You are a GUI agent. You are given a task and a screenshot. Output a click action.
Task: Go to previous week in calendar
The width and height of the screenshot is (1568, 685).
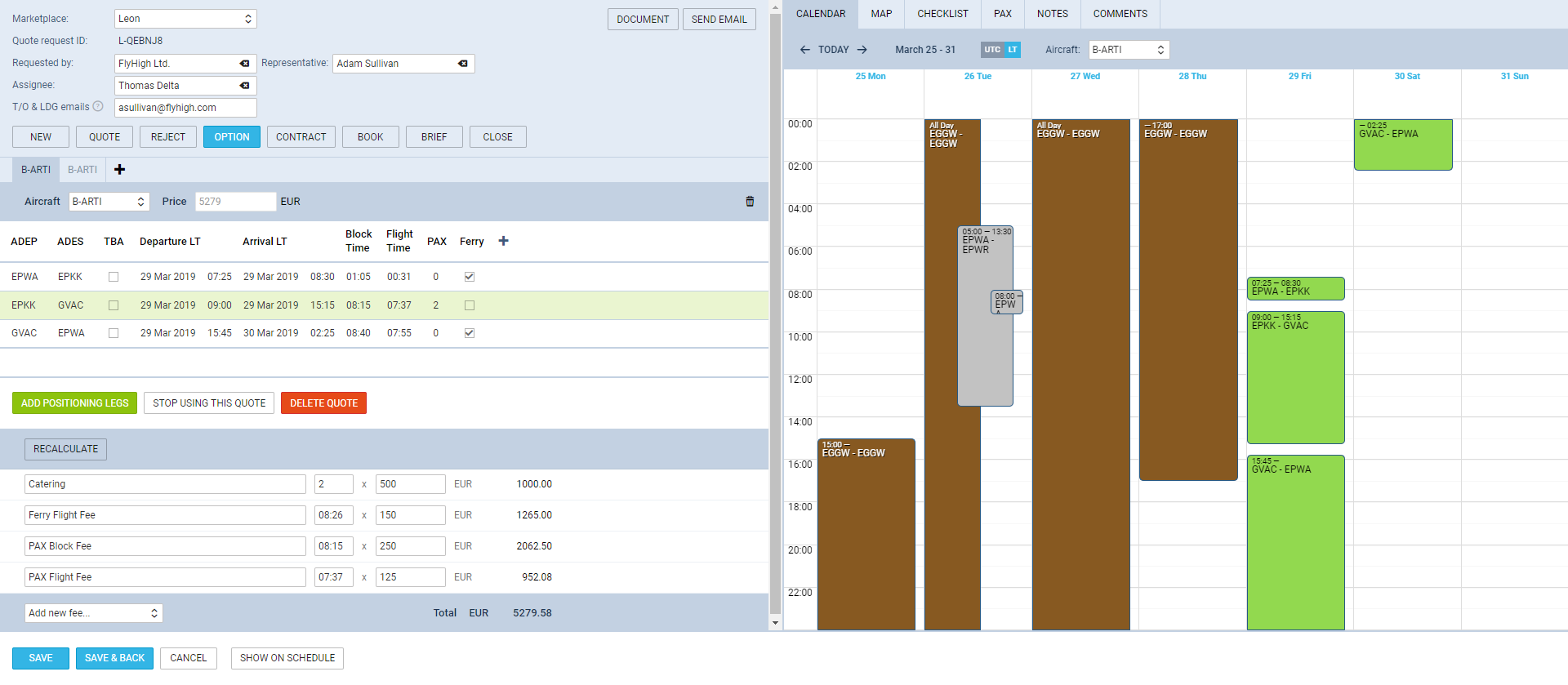click(805, 50)
